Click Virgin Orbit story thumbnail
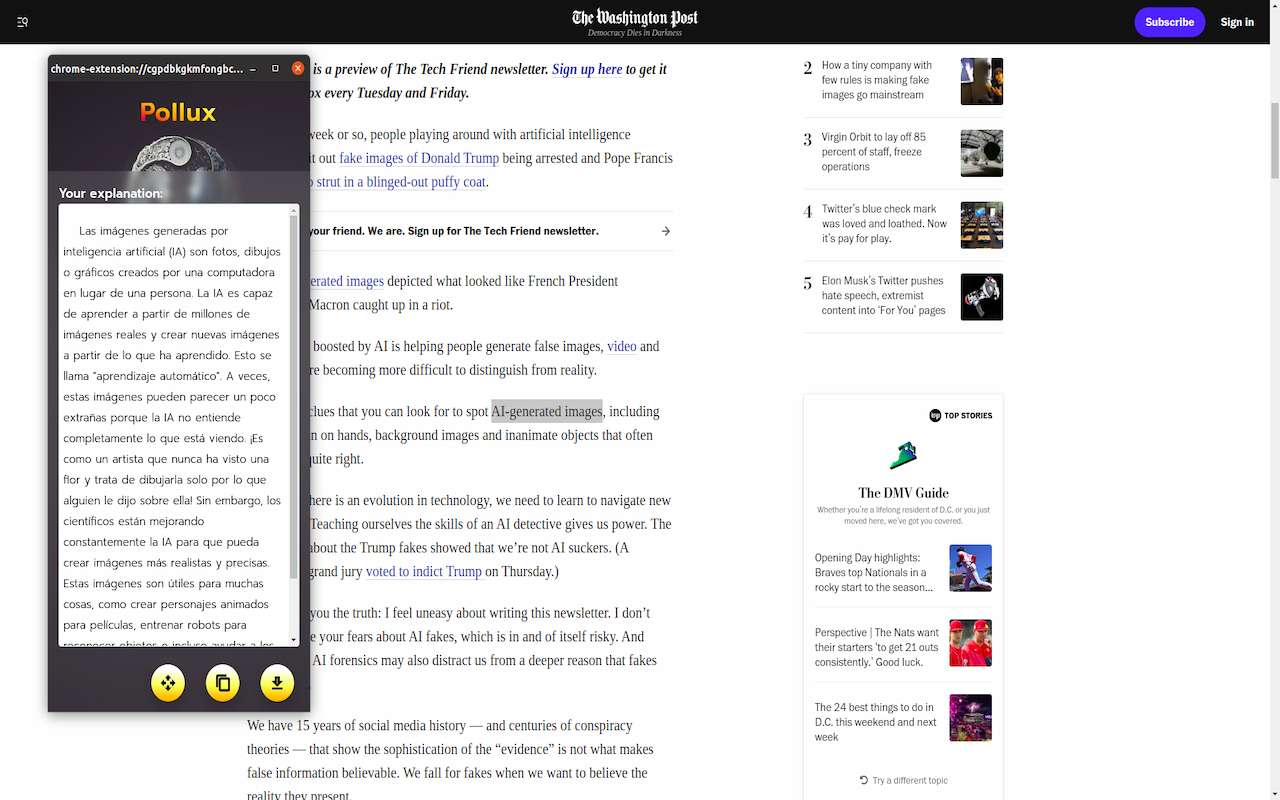The height and width of the screenshot is (800, 1280). tap(982, 153)
